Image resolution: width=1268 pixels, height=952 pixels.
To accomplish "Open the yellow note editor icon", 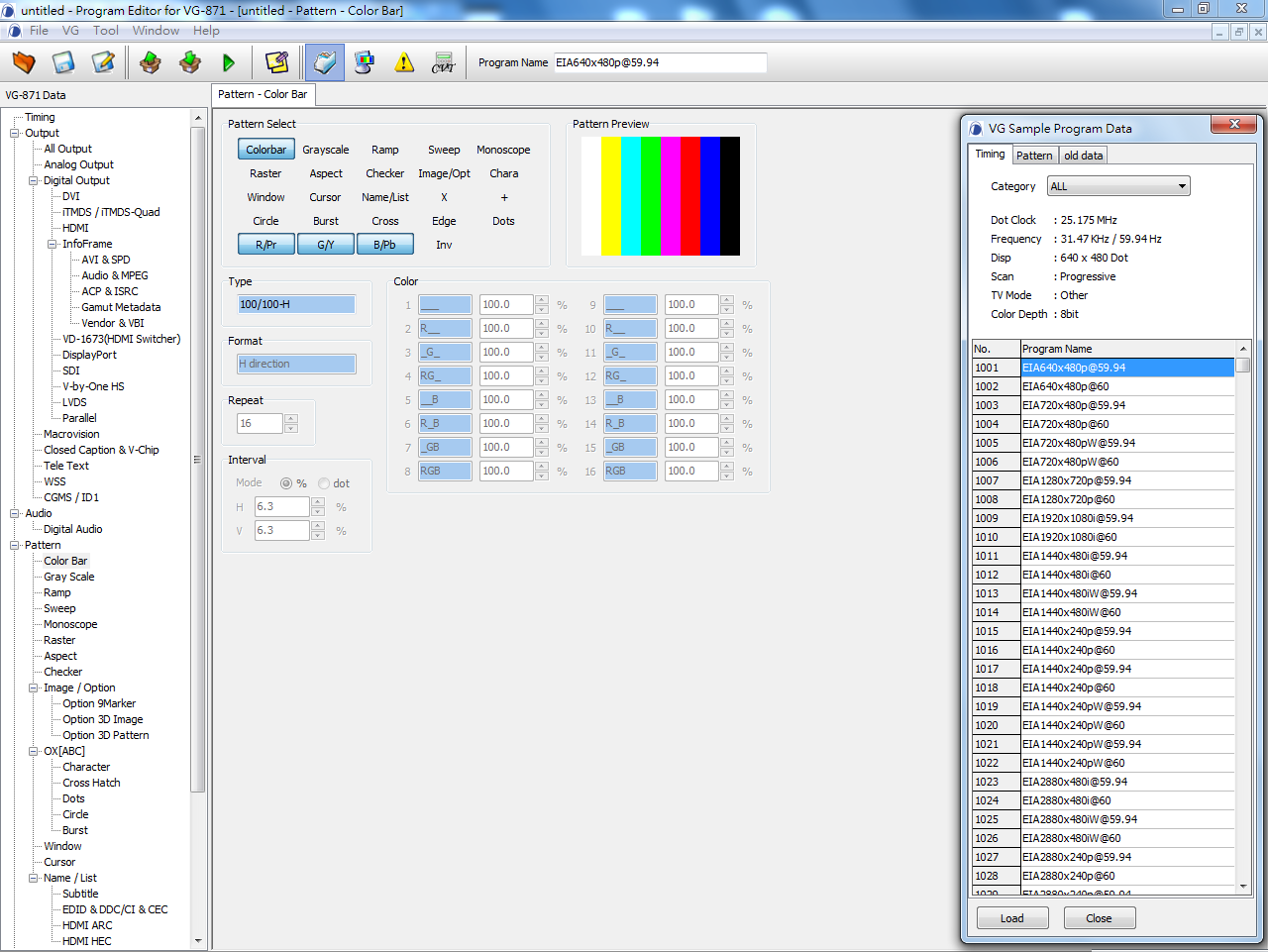I will 277,62.
